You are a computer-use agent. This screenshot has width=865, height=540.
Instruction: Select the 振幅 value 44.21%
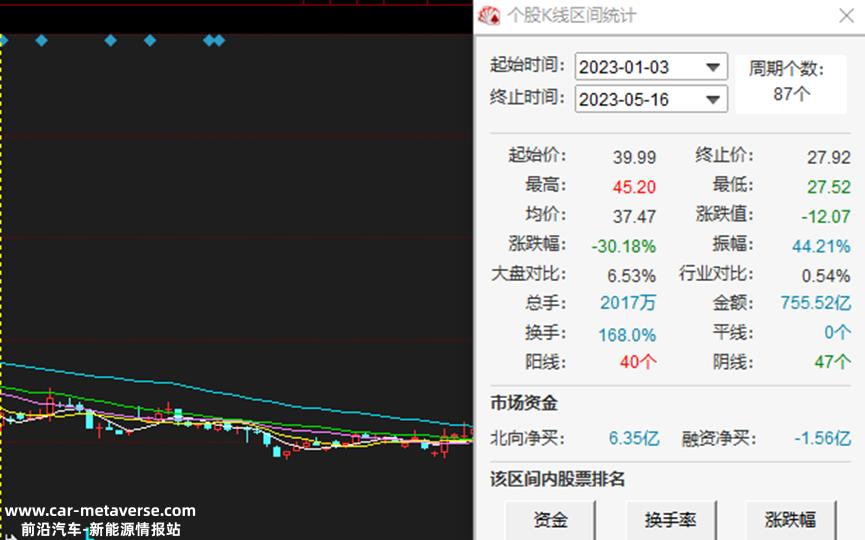pos(821,246)
